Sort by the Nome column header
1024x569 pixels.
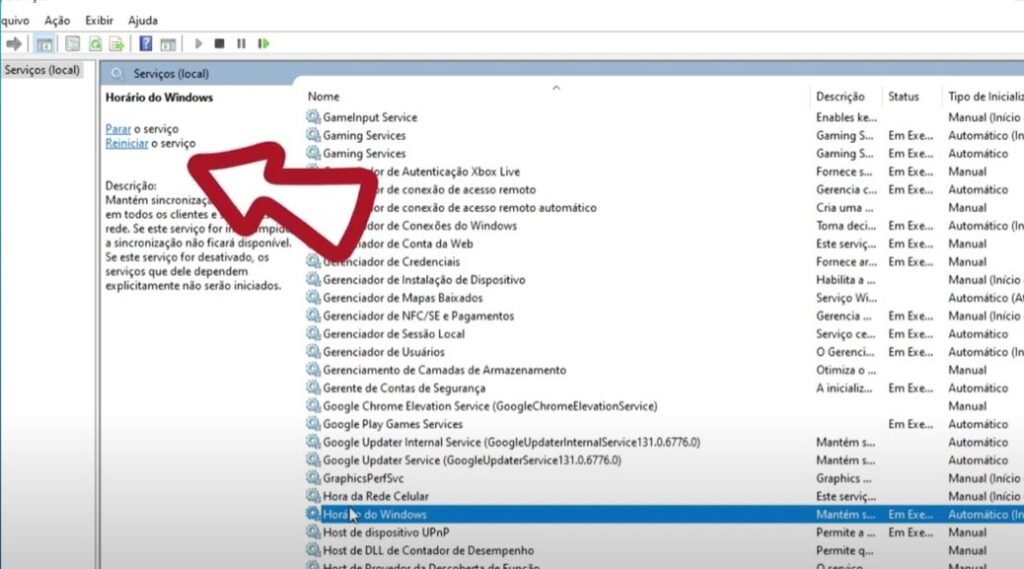[x=324, y=97]
